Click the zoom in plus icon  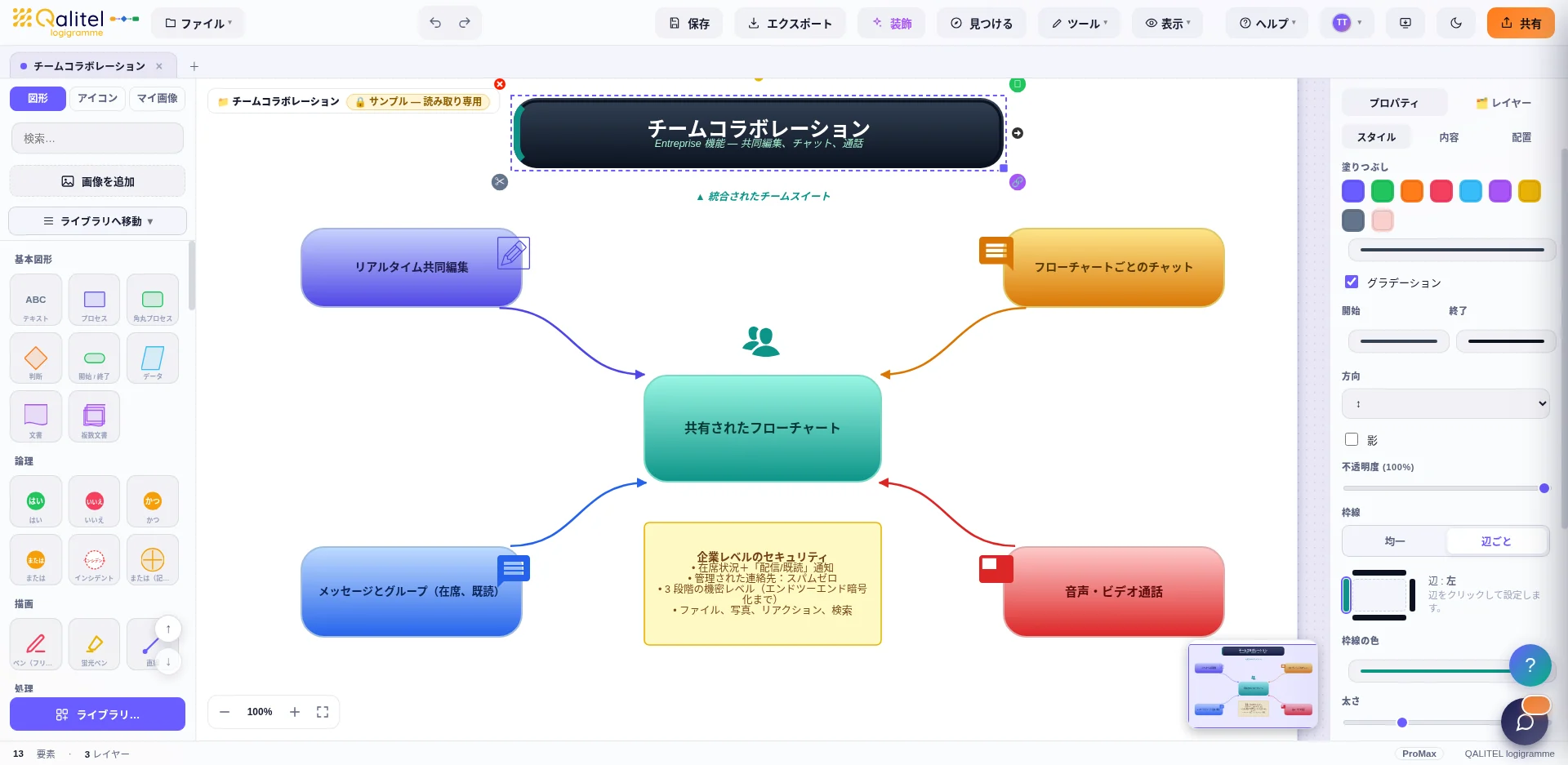coord(295,712)
